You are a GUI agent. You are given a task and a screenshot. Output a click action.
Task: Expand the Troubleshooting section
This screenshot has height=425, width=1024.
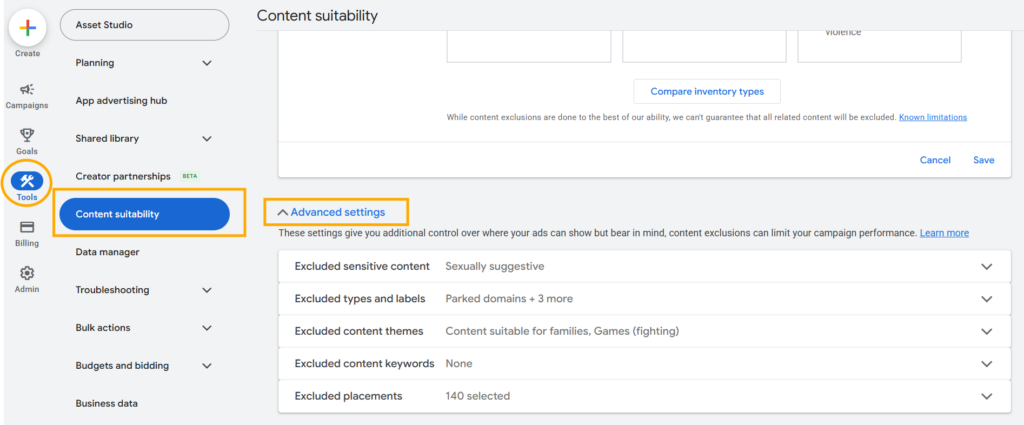(x=207, y=290)
